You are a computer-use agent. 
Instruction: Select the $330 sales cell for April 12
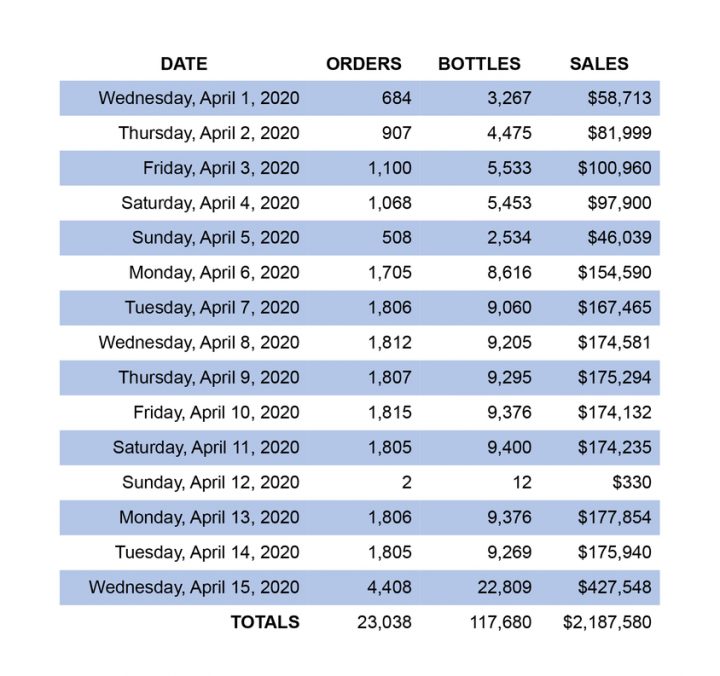[631, 483]
